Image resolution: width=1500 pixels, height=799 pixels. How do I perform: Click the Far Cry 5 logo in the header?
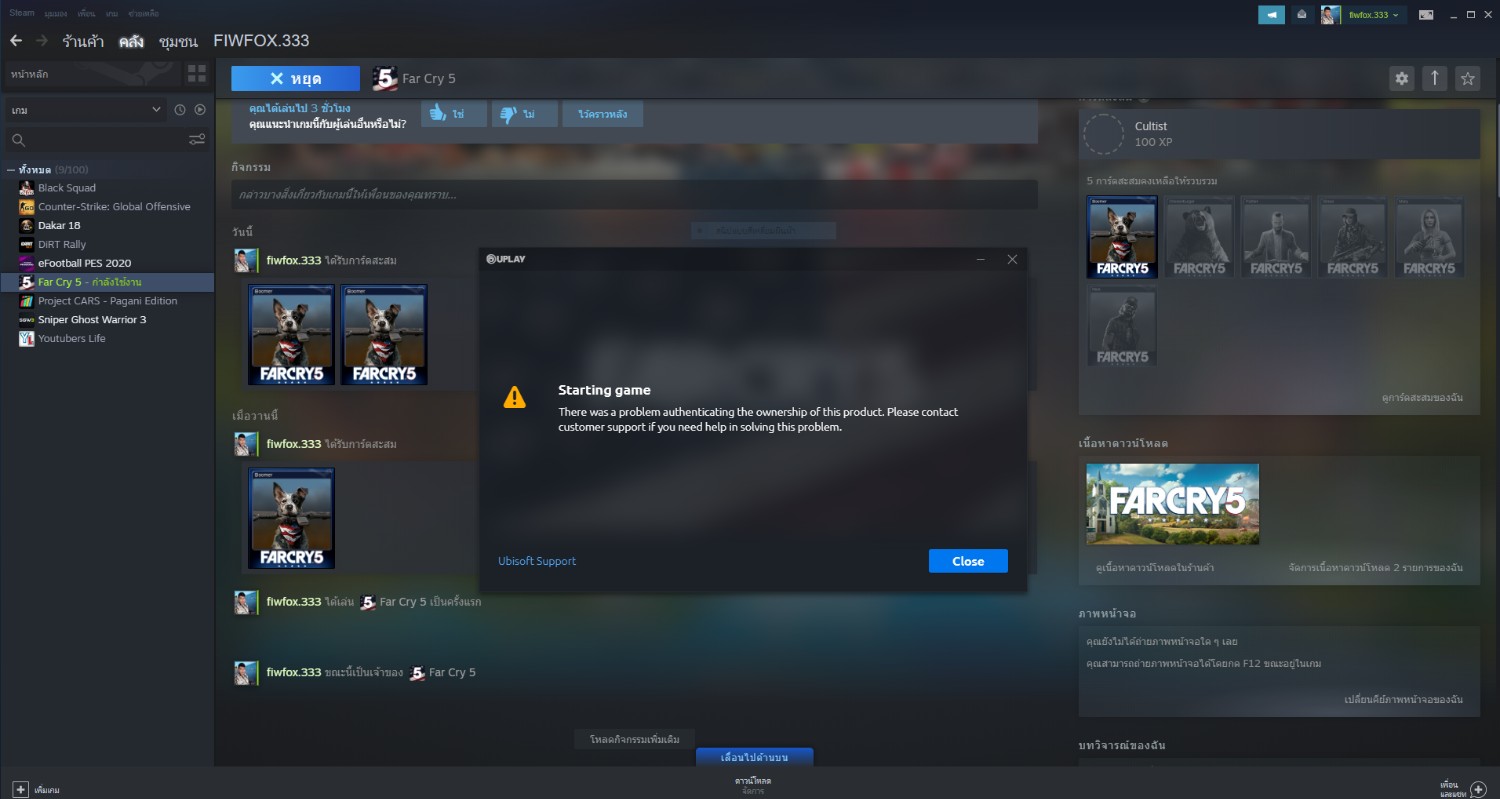385,78
